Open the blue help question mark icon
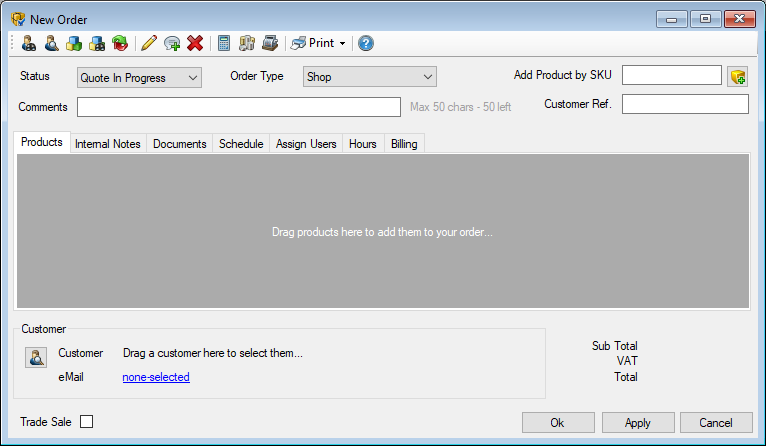The width and height of the screenshot is (766, 446). pos(366,43)
